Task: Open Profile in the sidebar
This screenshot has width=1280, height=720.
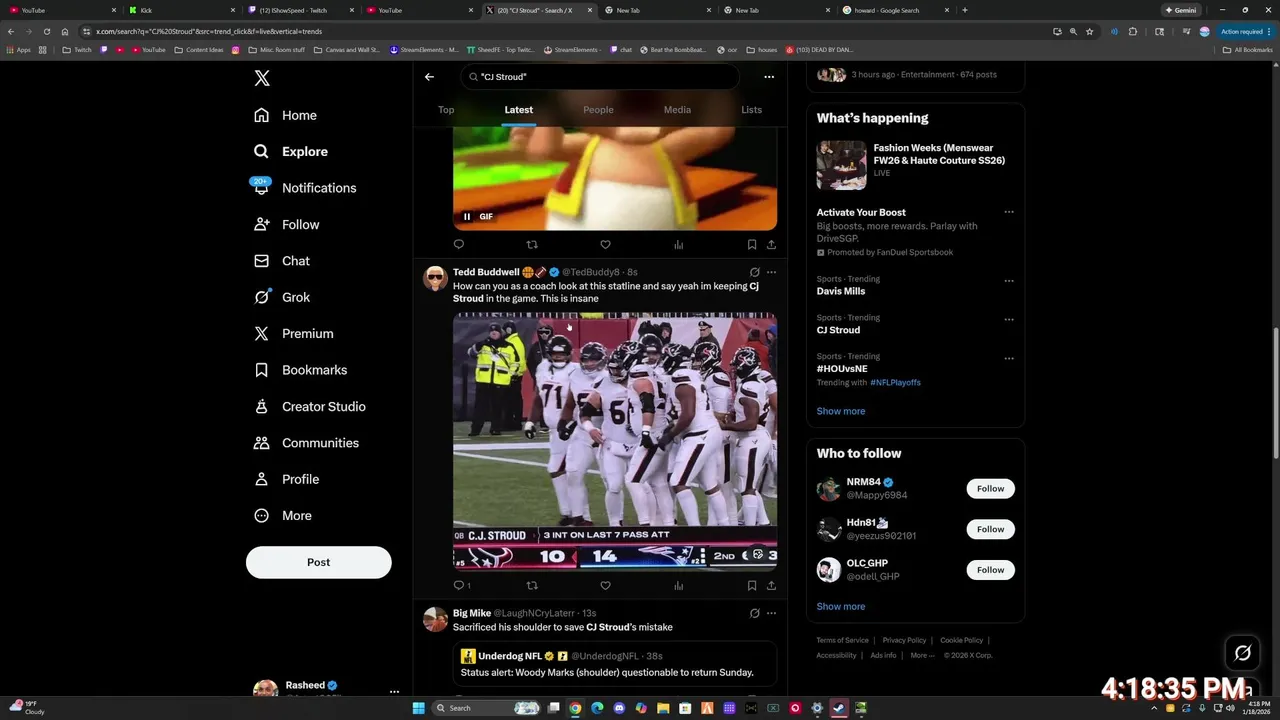Action: [x=286, y=479]
